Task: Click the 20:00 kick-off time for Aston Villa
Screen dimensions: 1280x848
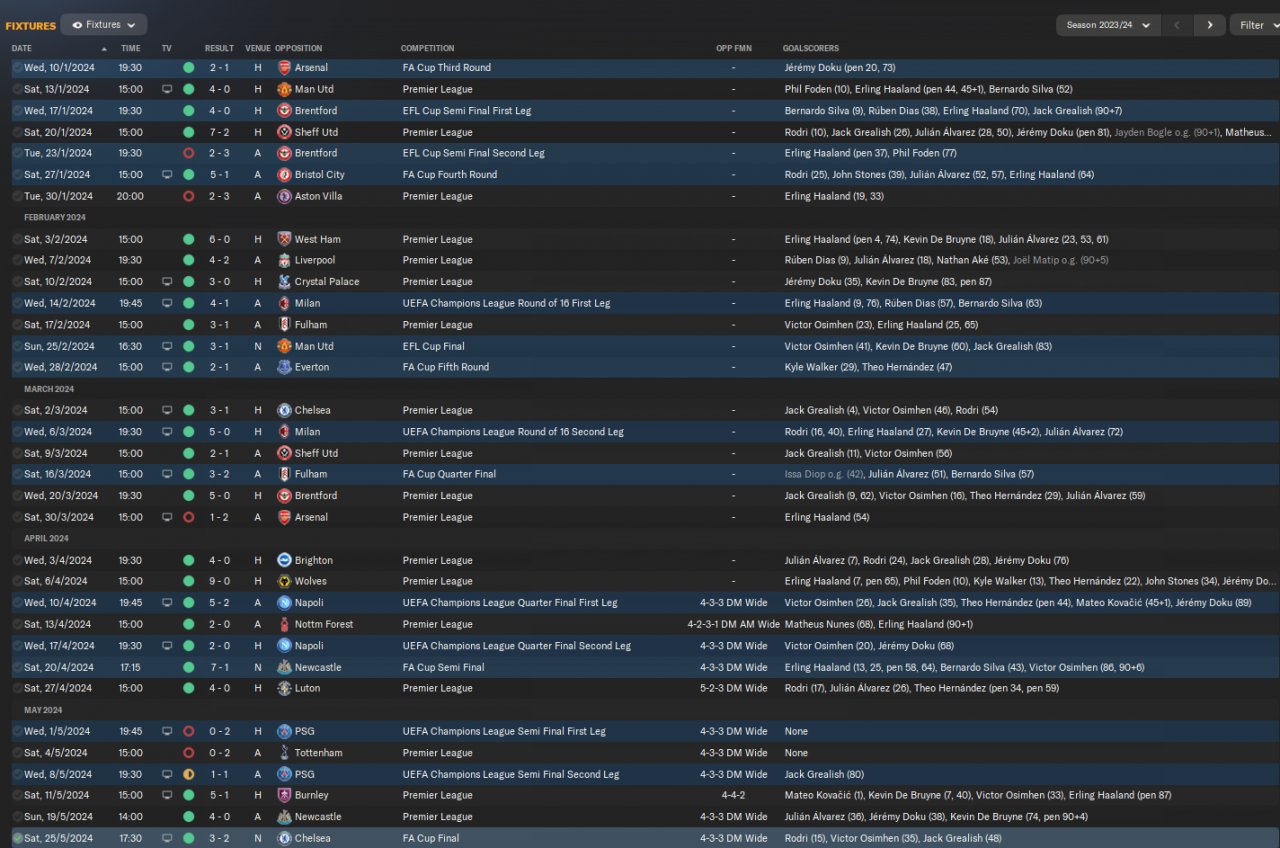Action: coord(131,196)
